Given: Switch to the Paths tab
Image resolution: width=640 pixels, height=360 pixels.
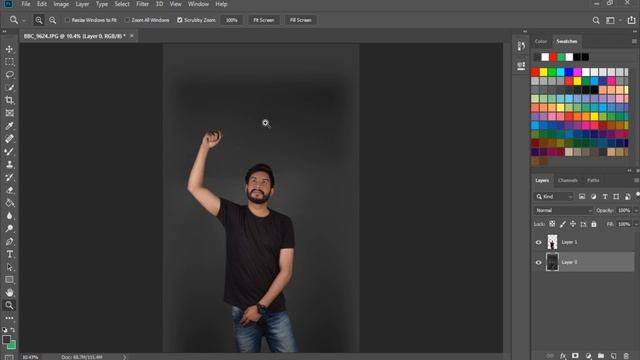Looking at the screenshot, I should coord(593,180).
